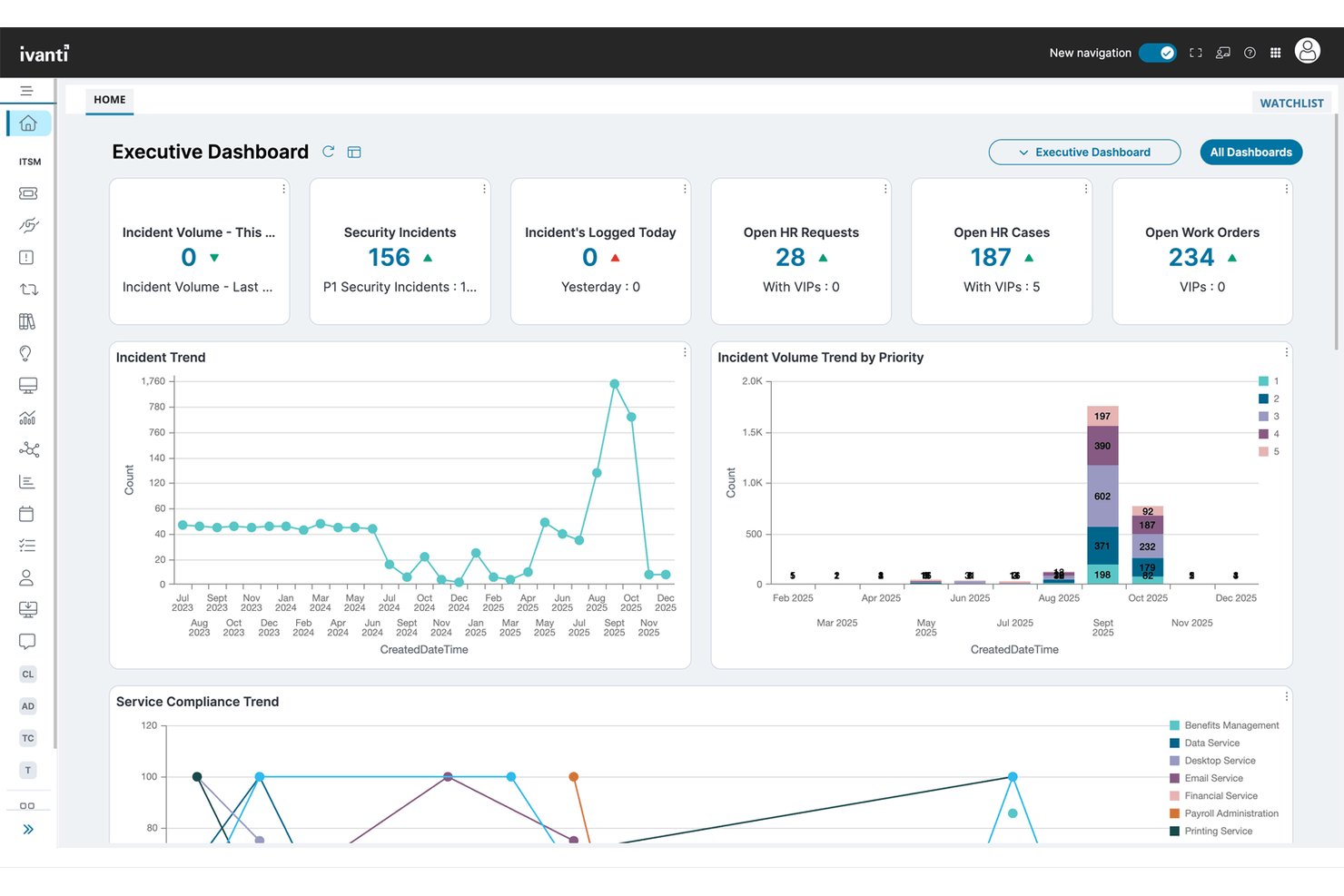This screenshot has height=896, width=1344.
Task: Open the T workspace badge in the sidebar
Action: (x=28, y=770)
